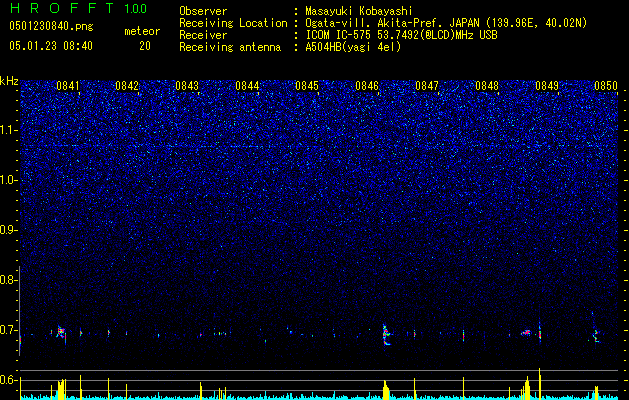Viewport: 629px width, 400px height.
Task: Click the 'Observer' field label
Action: (x=203, y=11)
